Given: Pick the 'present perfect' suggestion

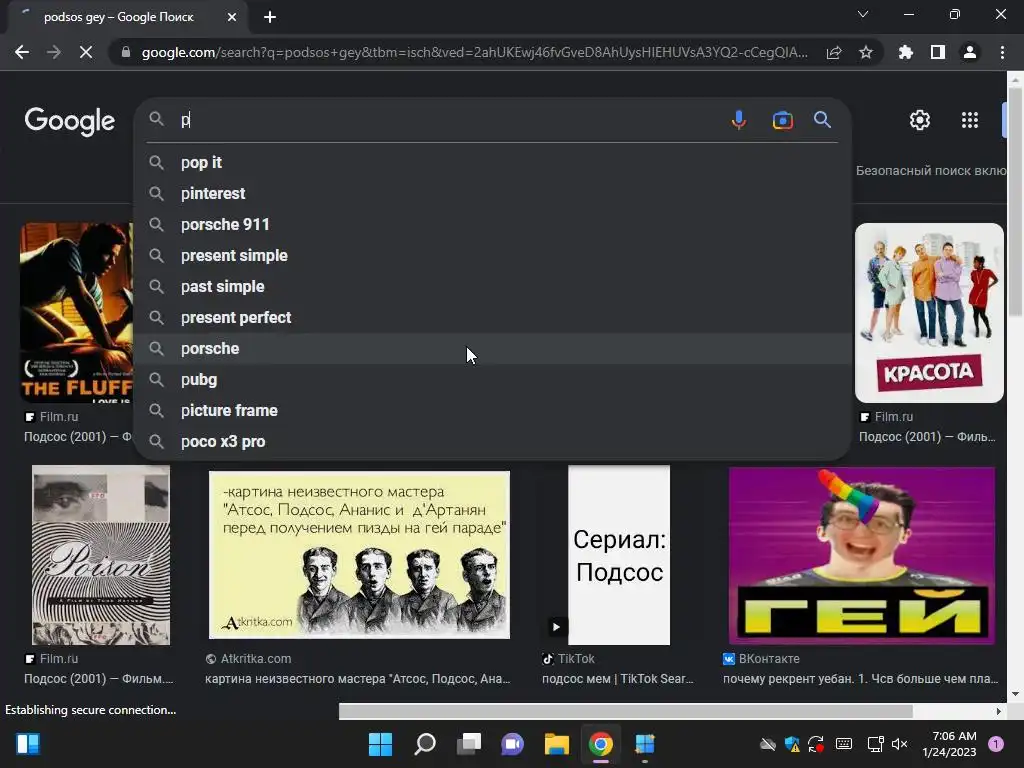Looking at the screenshot, I should coord(492,317).
